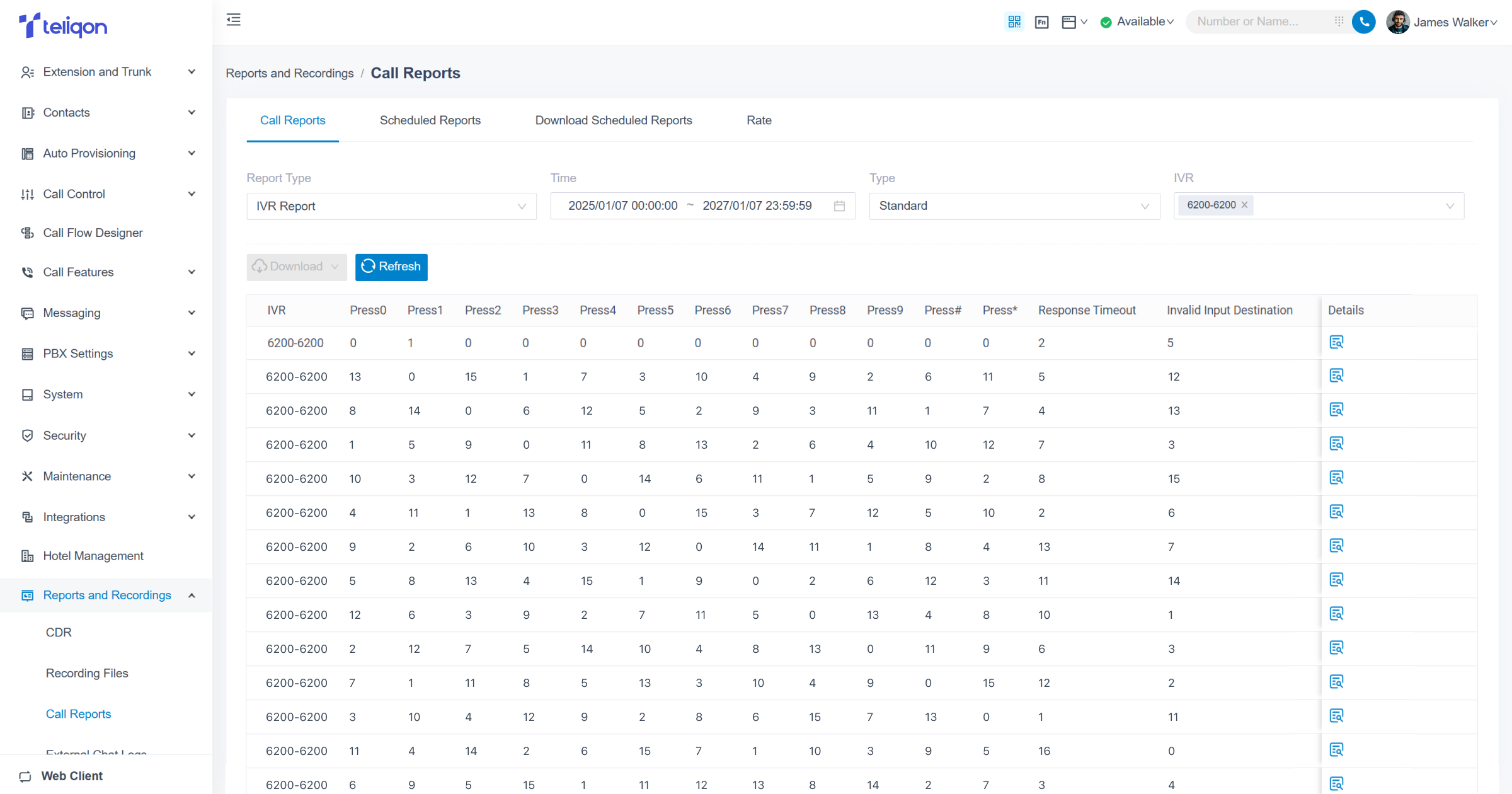Click the Number or Name search field
1512x794 pixels.
[1257, 21]
